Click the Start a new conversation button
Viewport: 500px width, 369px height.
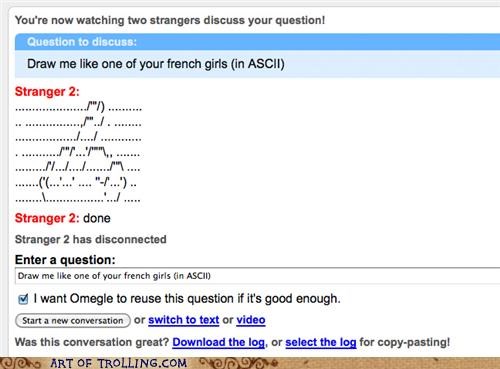[x=73, y=321]
